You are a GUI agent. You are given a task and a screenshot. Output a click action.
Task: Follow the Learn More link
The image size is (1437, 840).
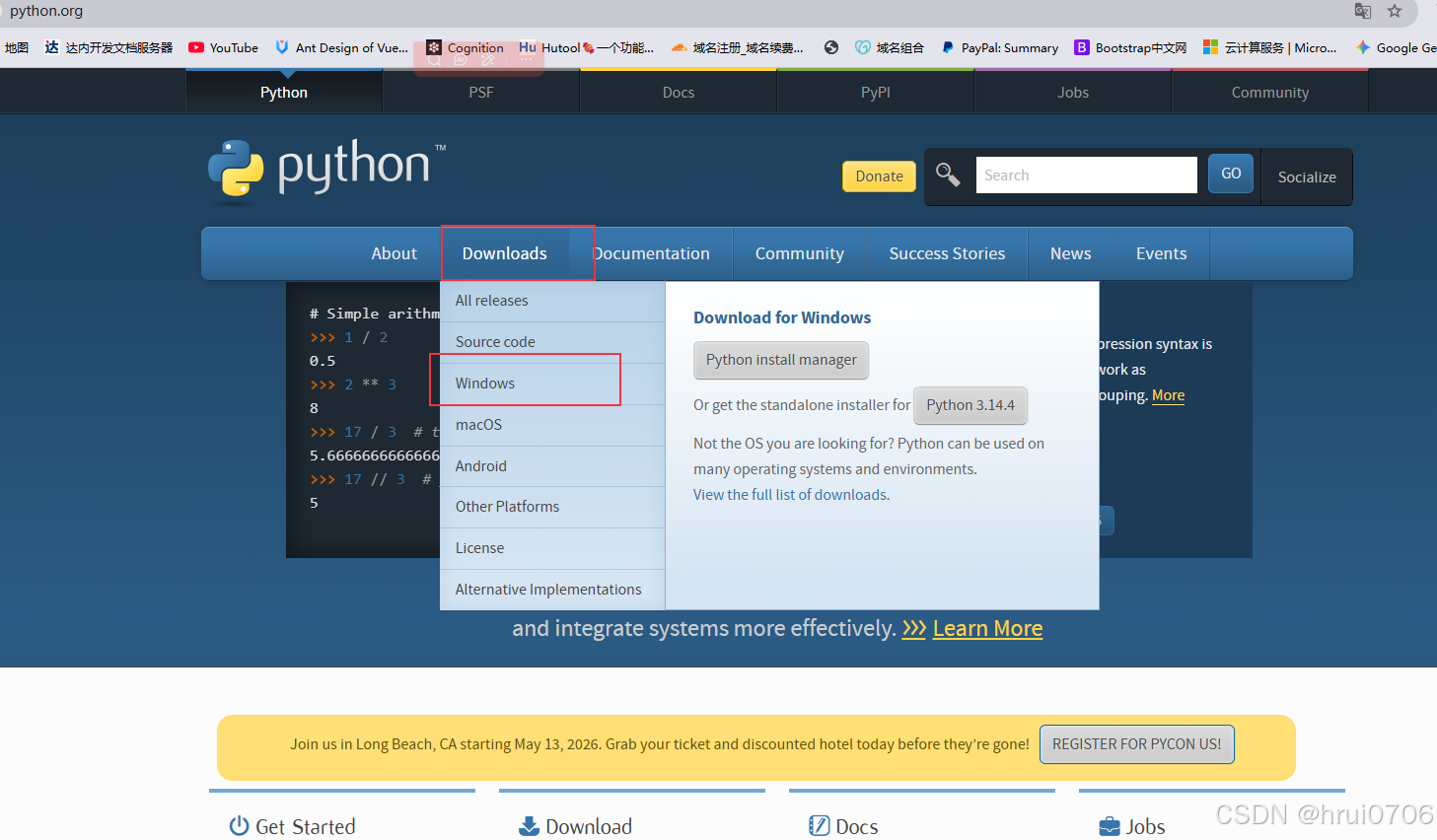pos(987,628)
